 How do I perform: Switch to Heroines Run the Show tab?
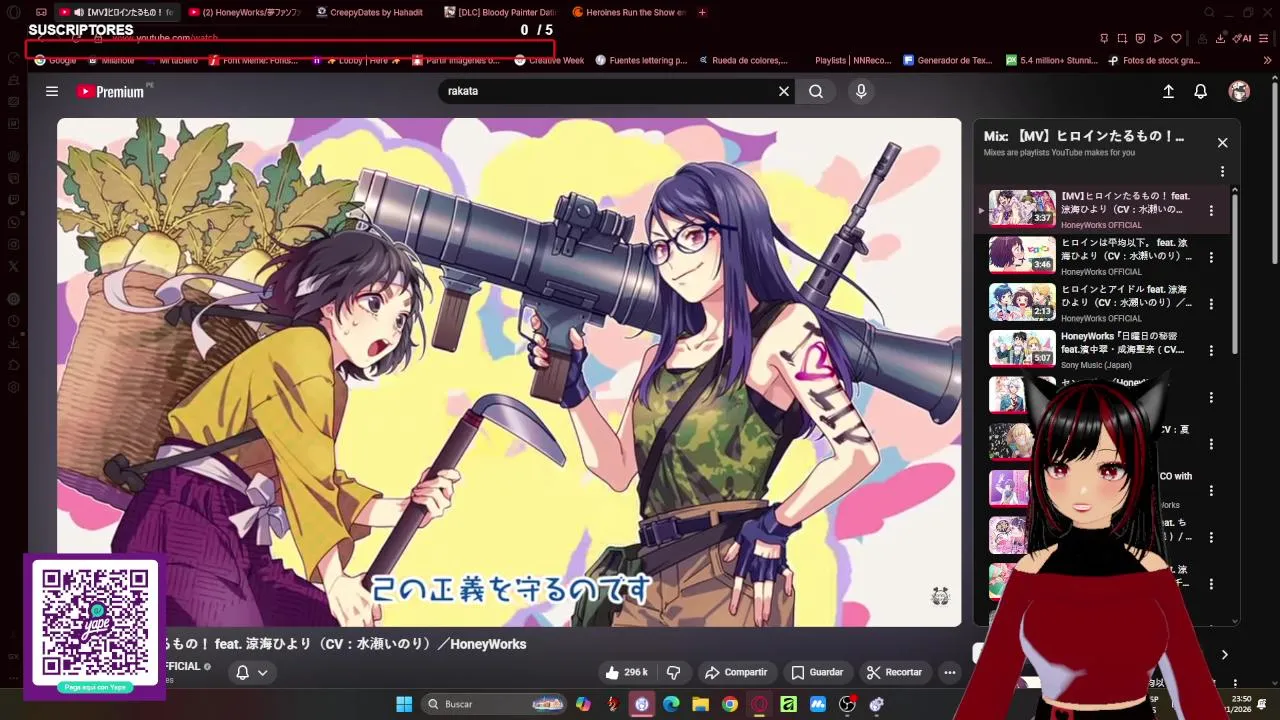click(x=630, y=12)
